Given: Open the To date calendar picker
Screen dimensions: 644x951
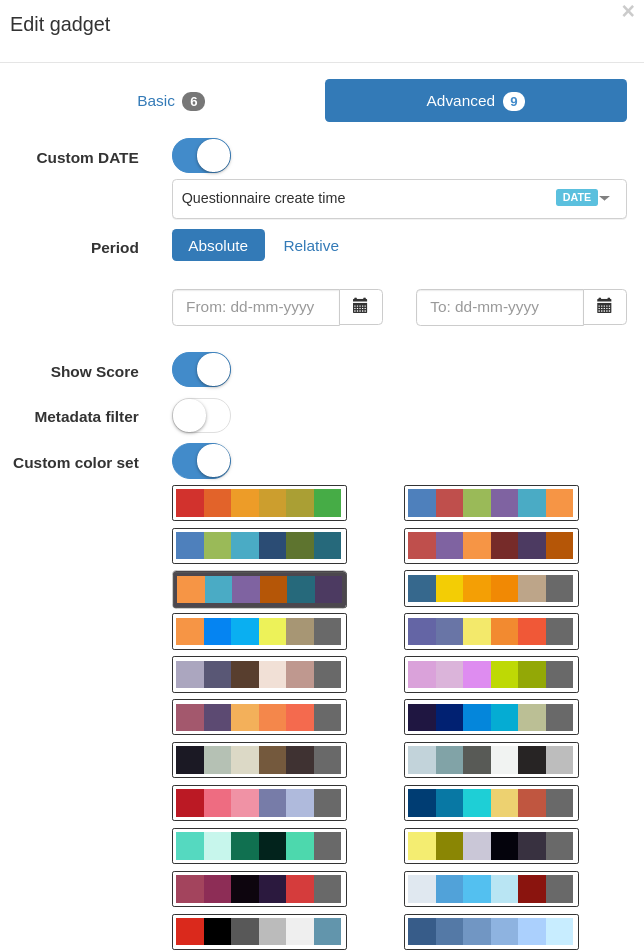Looking at the screenshot, I should [x=605, y=307].
